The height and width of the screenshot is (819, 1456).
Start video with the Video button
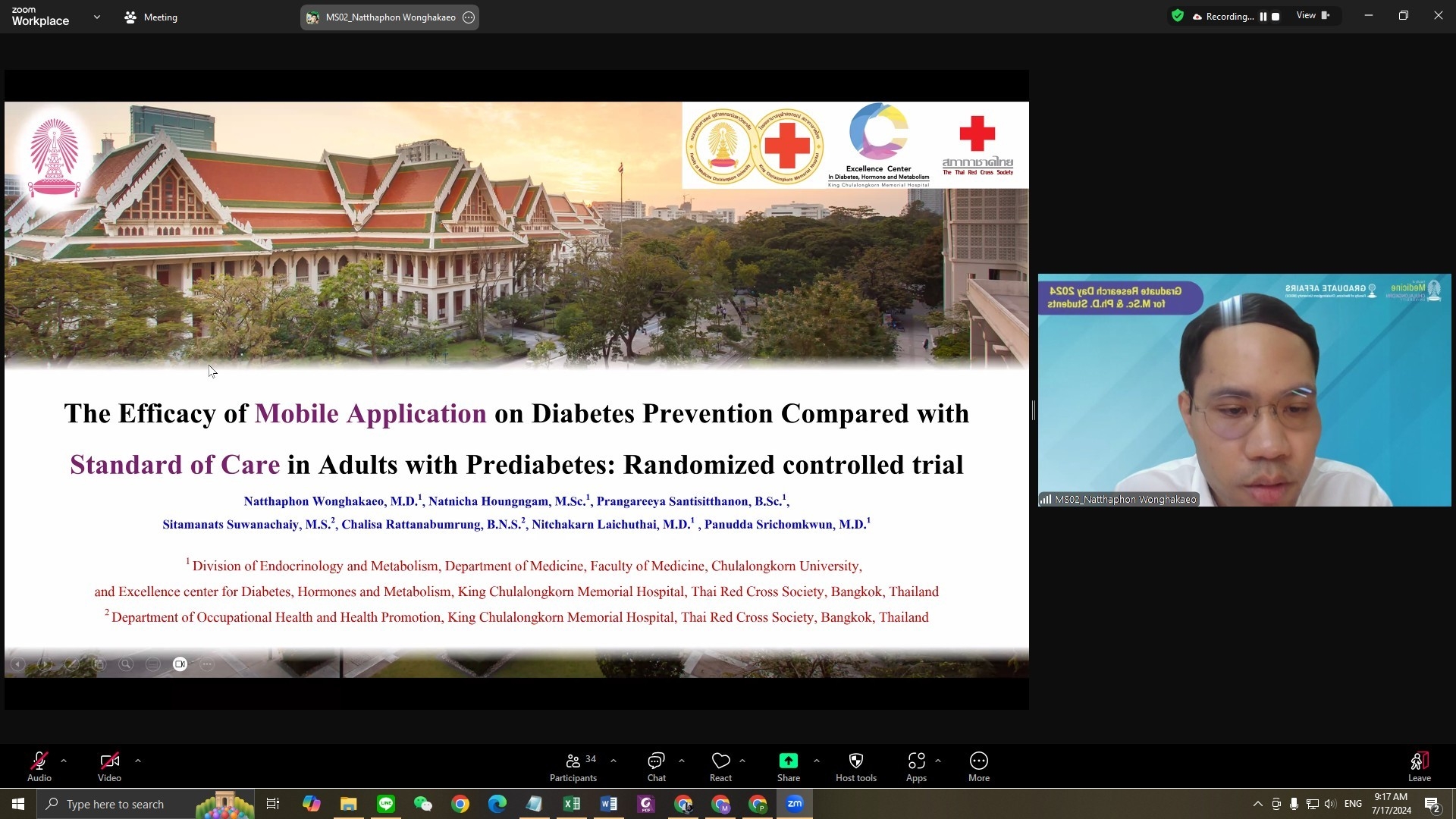pos(109,766)
